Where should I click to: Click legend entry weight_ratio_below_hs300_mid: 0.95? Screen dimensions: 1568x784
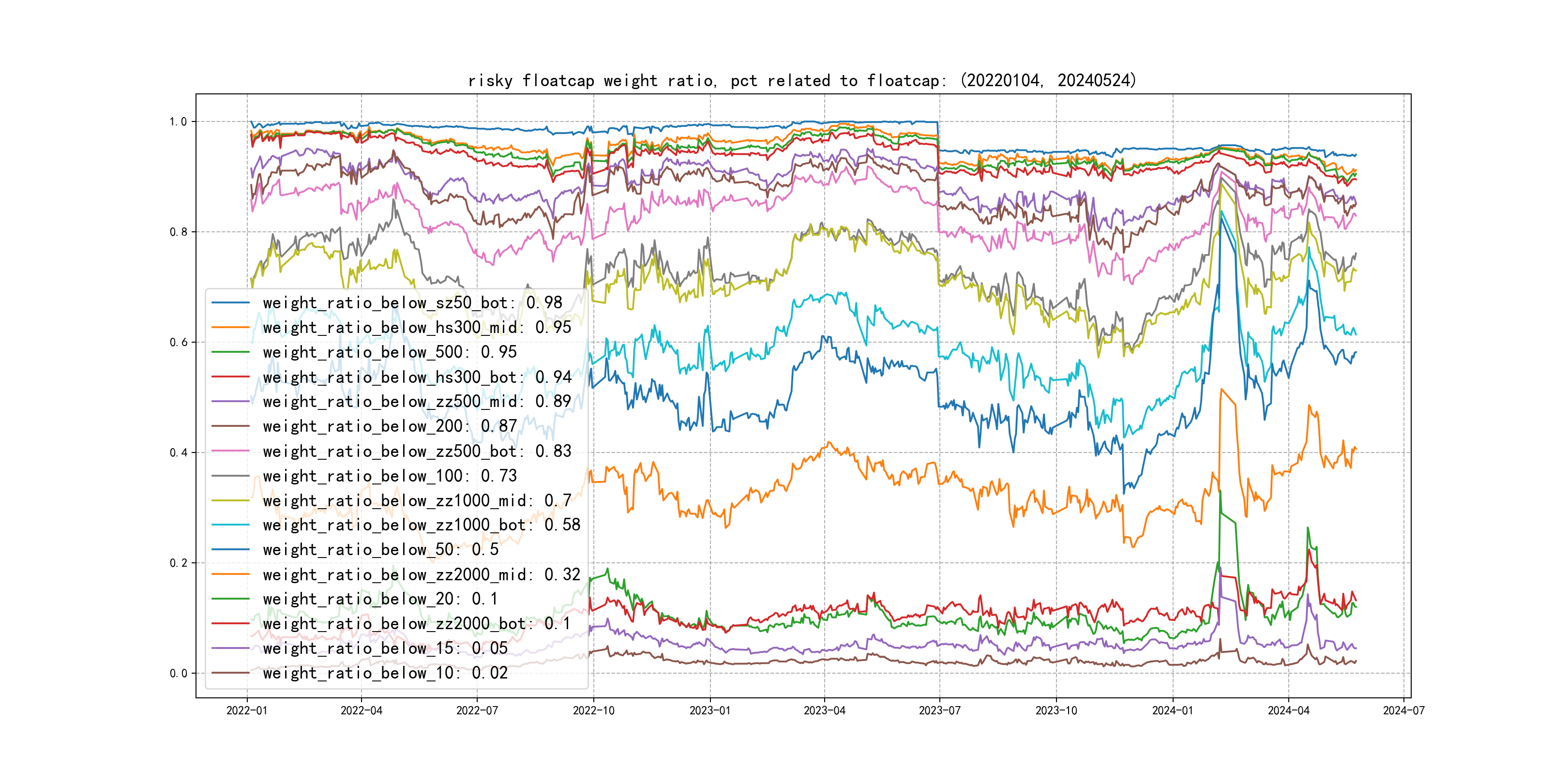point(417,328)
